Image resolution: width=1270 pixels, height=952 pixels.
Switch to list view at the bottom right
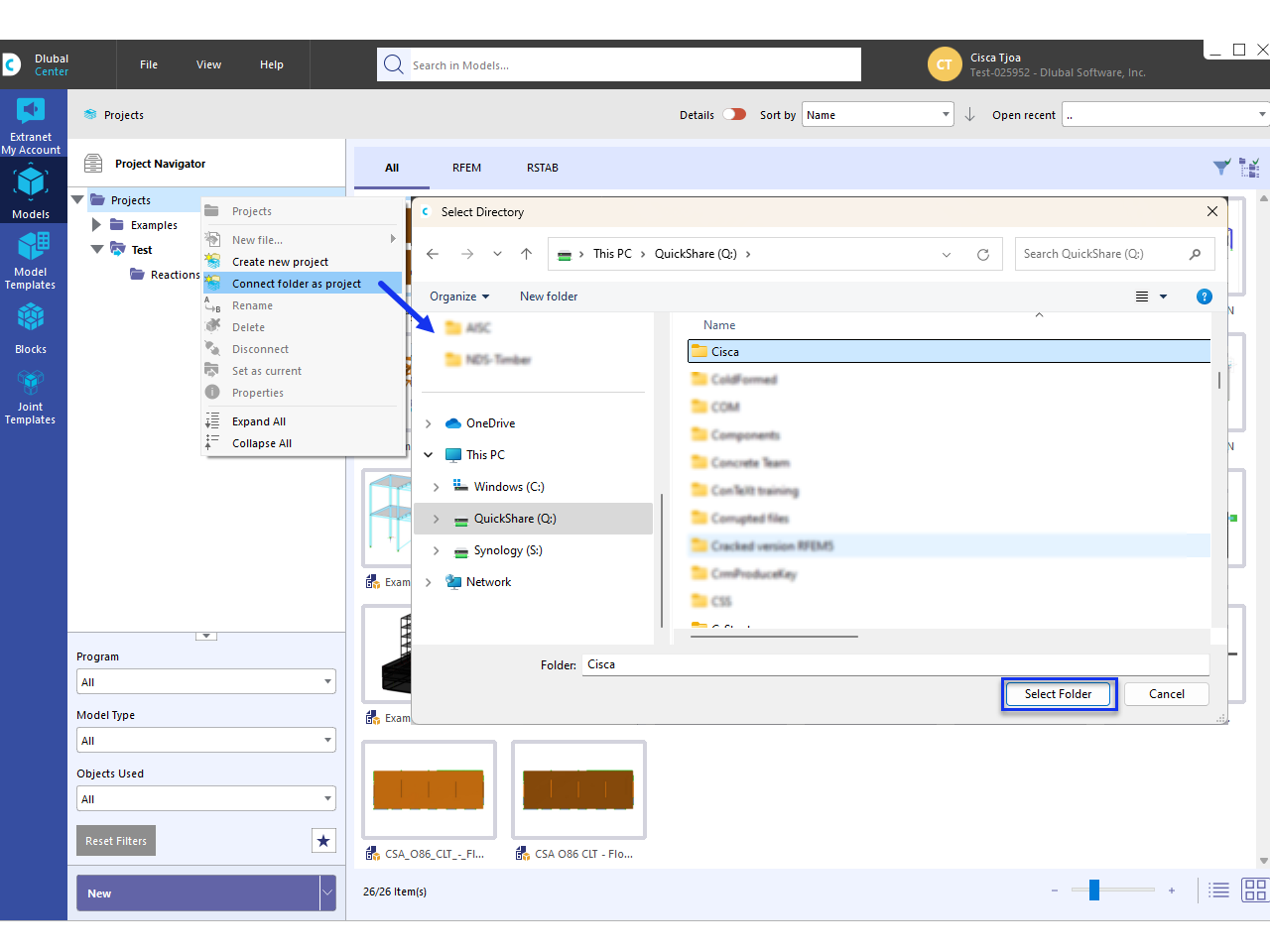coord(1218,890)
